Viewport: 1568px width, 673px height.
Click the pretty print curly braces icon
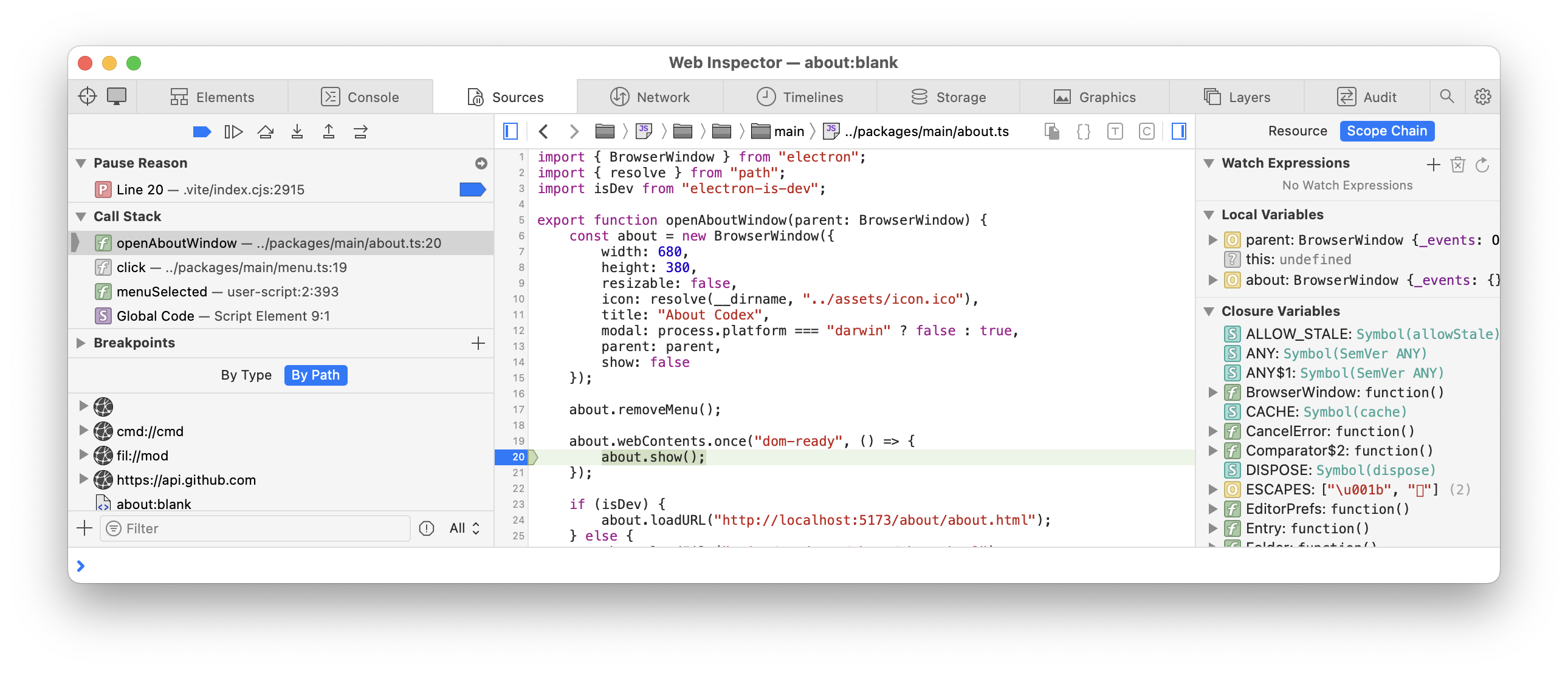[1084, 131]
